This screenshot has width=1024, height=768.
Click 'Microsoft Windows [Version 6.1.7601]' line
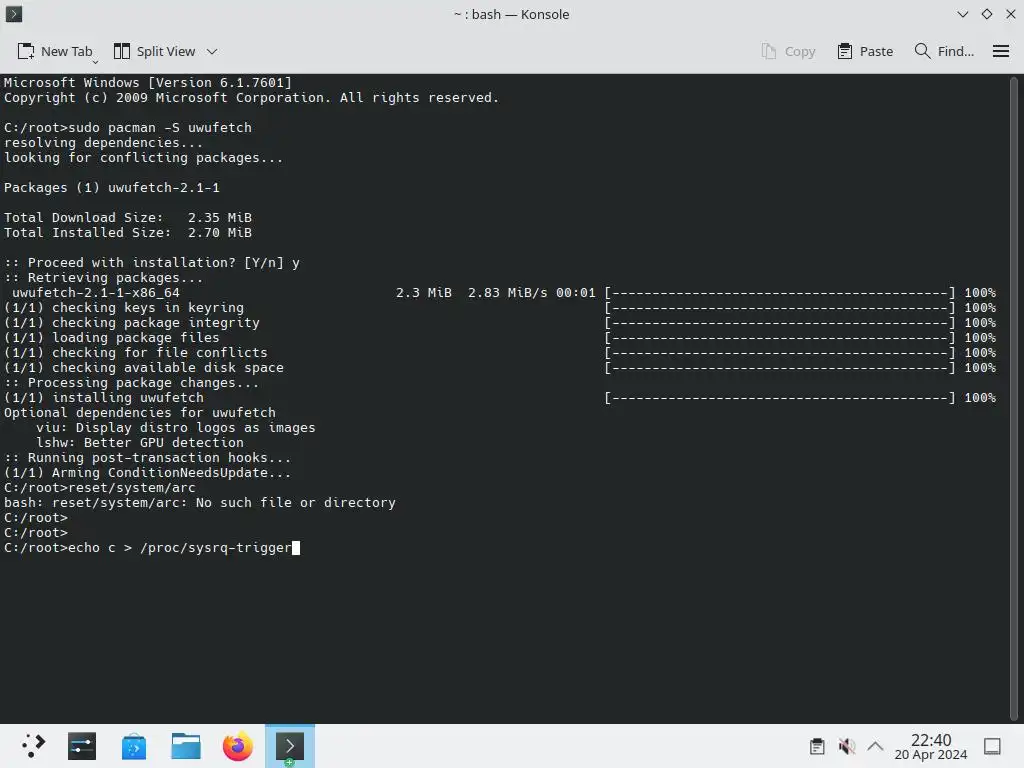148,82
